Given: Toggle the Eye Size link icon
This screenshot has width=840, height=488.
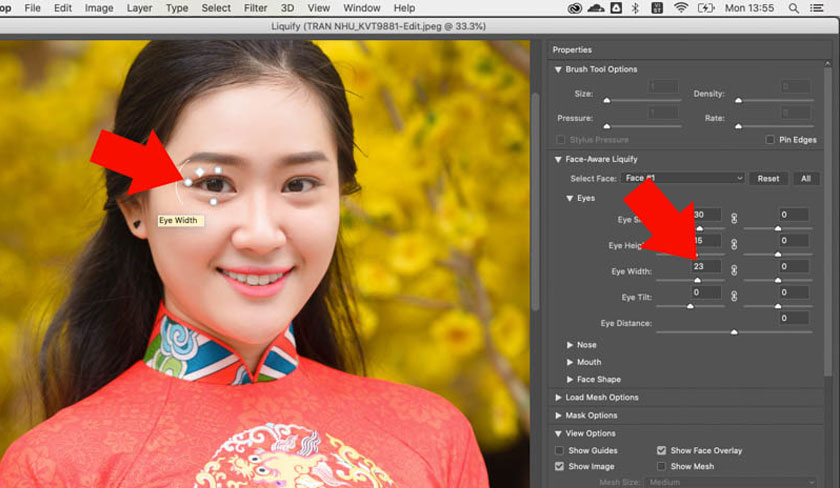Looking at the screenshot, I should point(734,218).
